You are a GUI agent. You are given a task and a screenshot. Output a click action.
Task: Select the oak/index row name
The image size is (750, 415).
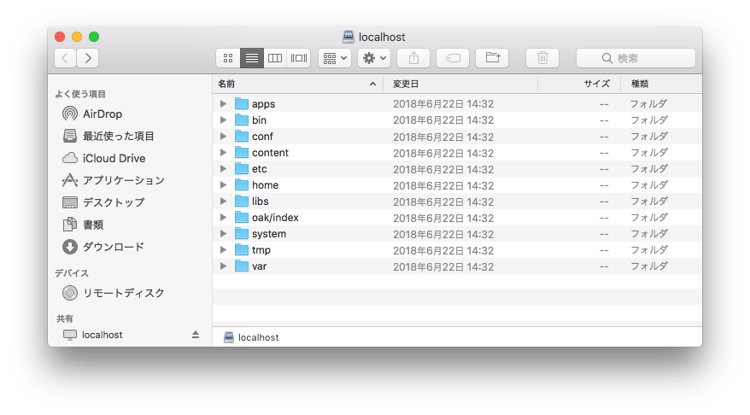(x=275, y=218)
